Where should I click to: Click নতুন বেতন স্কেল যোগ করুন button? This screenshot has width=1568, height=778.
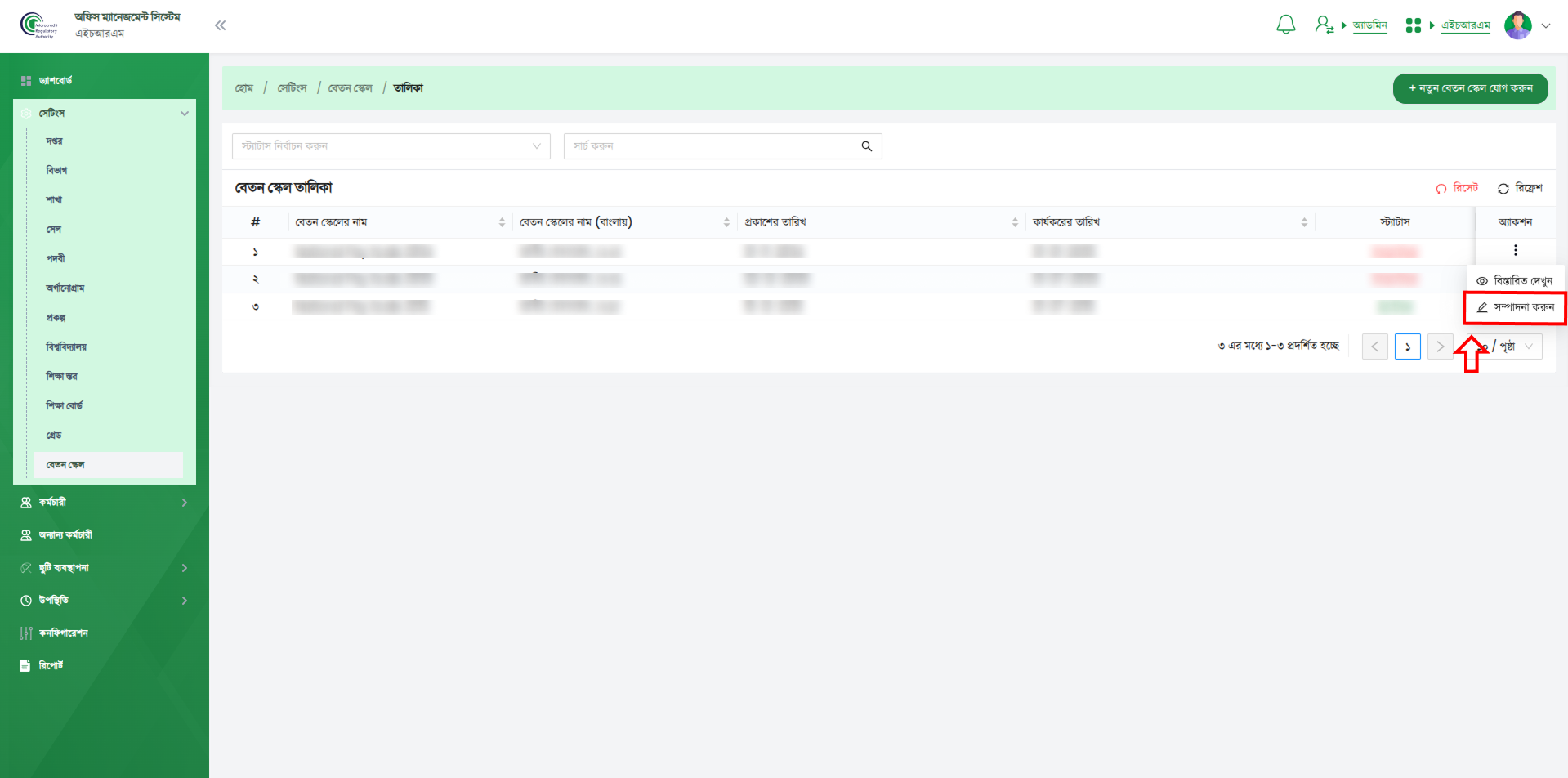[x=1470, y=88]
